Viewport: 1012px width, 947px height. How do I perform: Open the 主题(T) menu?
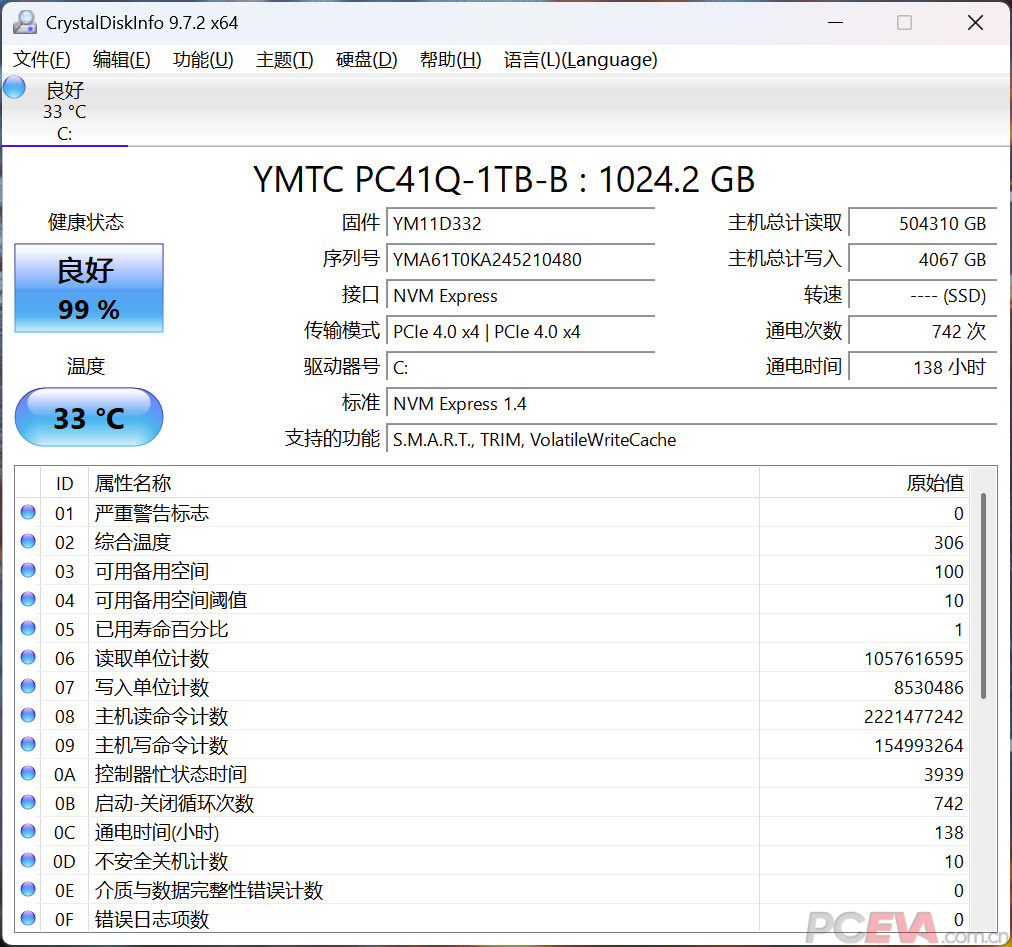tap(284, 60)
